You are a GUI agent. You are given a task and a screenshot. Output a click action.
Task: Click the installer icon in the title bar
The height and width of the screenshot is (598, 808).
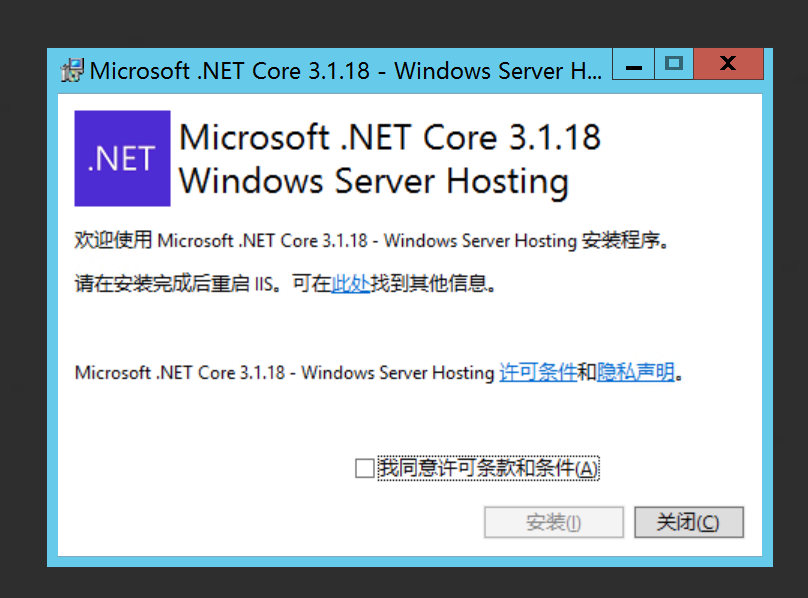tap(72, 71)
